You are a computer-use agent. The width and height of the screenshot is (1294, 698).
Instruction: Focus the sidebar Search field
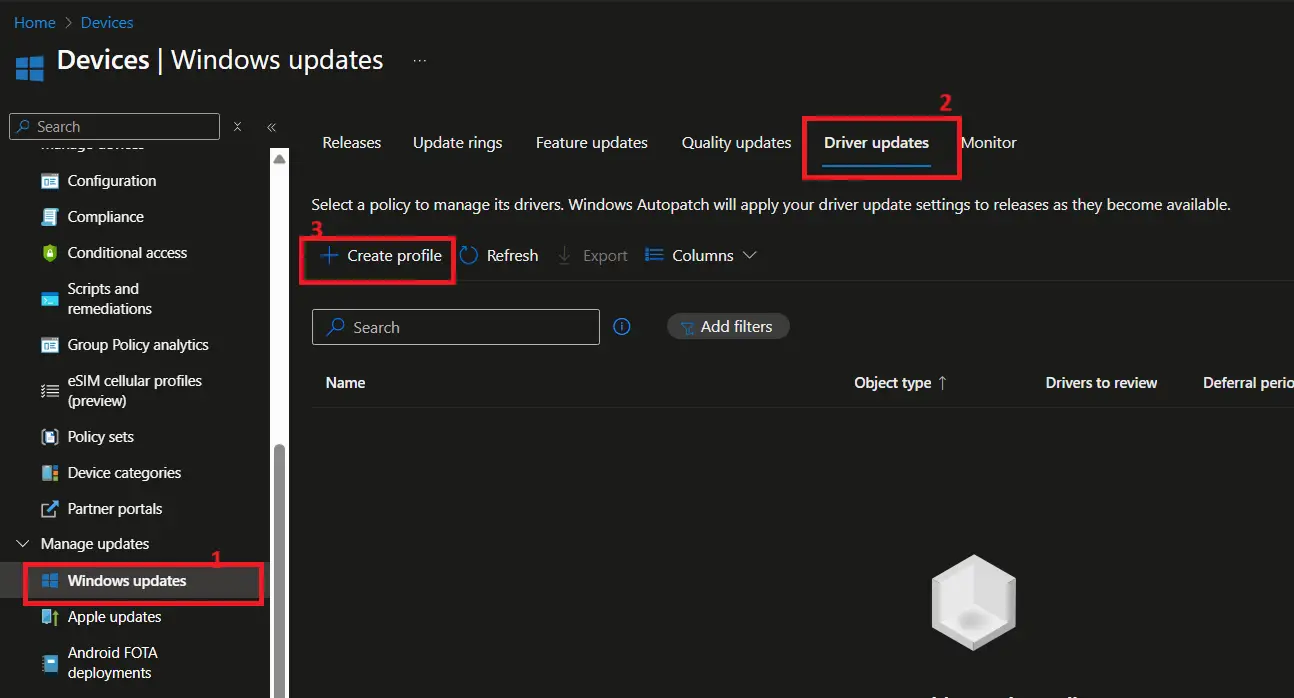(114, 127)
